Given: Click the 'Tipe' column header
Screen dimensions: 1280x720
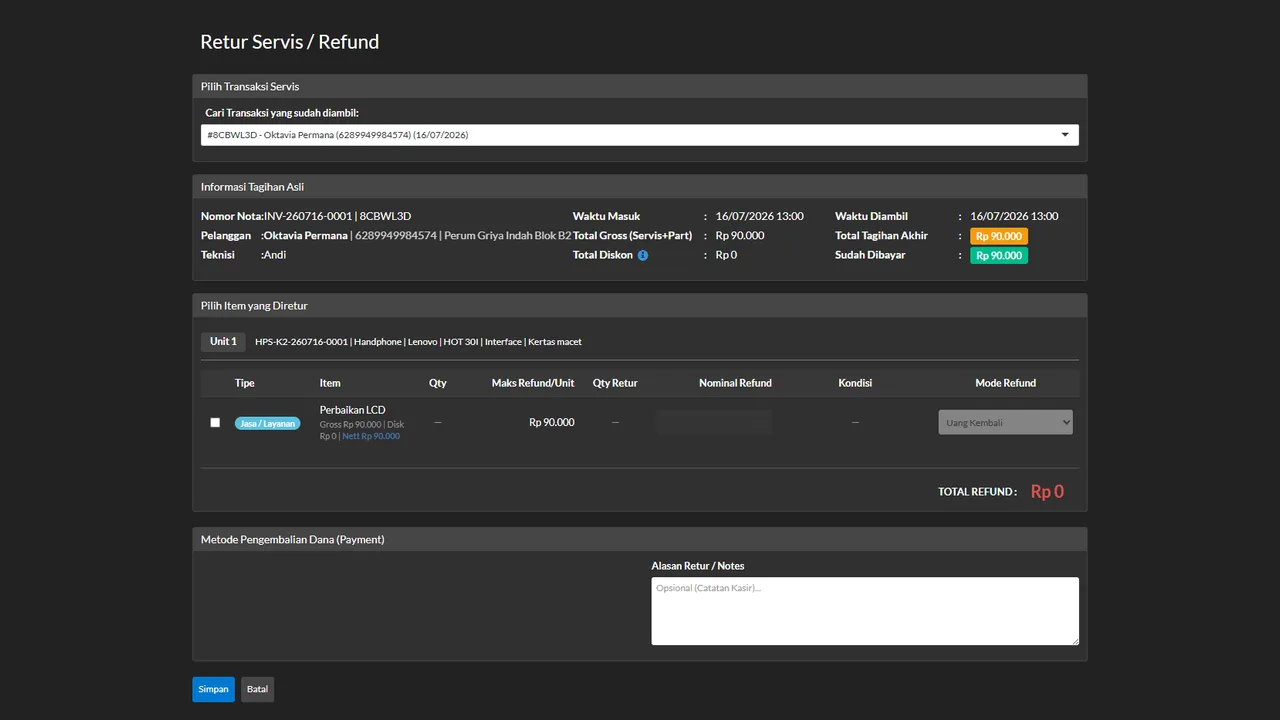Looking at the screenshot, I should (245, 383).
